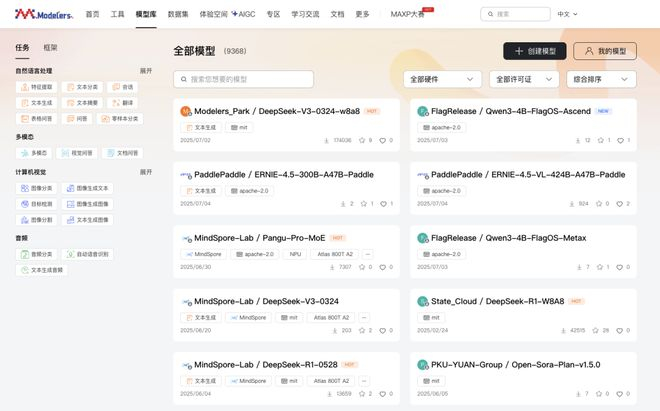Image resolution: width=660 pixels, height=411 pixels.
Task: Select the 目标检测 task tag
Action: point(37,204)
